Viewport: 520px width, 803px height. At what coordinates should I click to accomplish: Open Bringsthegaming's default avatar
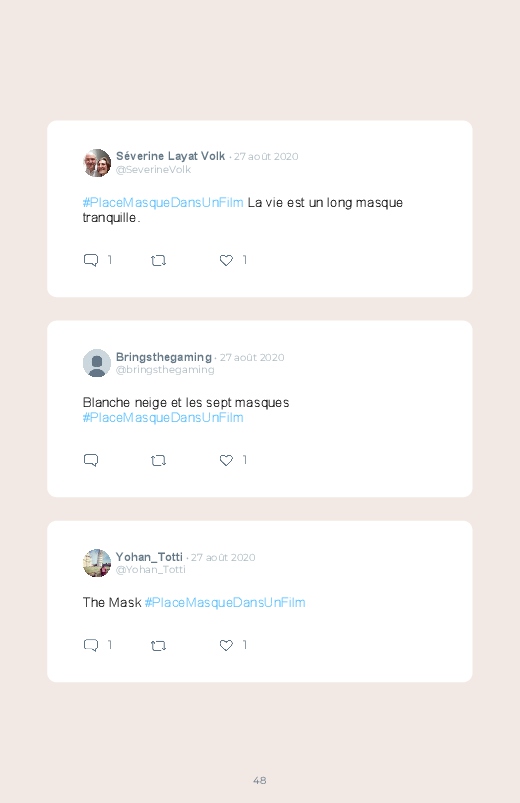(x=97, y=363)
